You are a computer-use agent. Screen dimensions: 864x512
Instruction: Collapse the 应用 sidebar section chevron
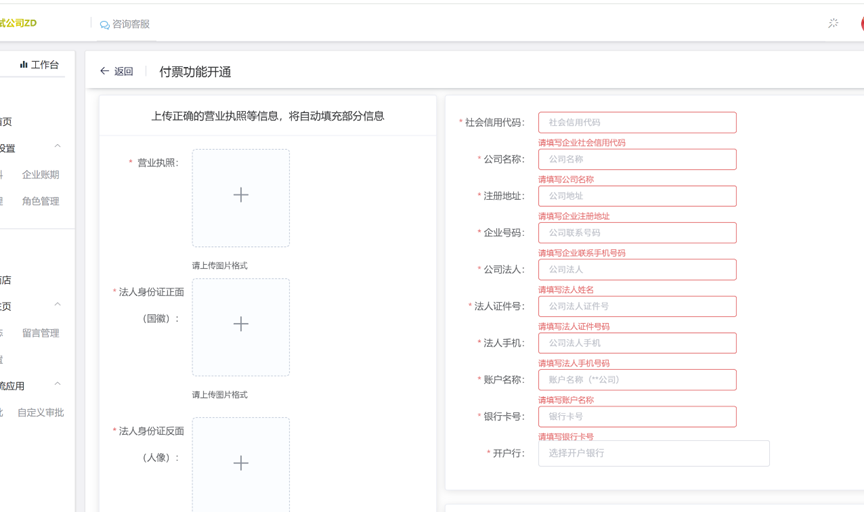[x=58, y=384]
